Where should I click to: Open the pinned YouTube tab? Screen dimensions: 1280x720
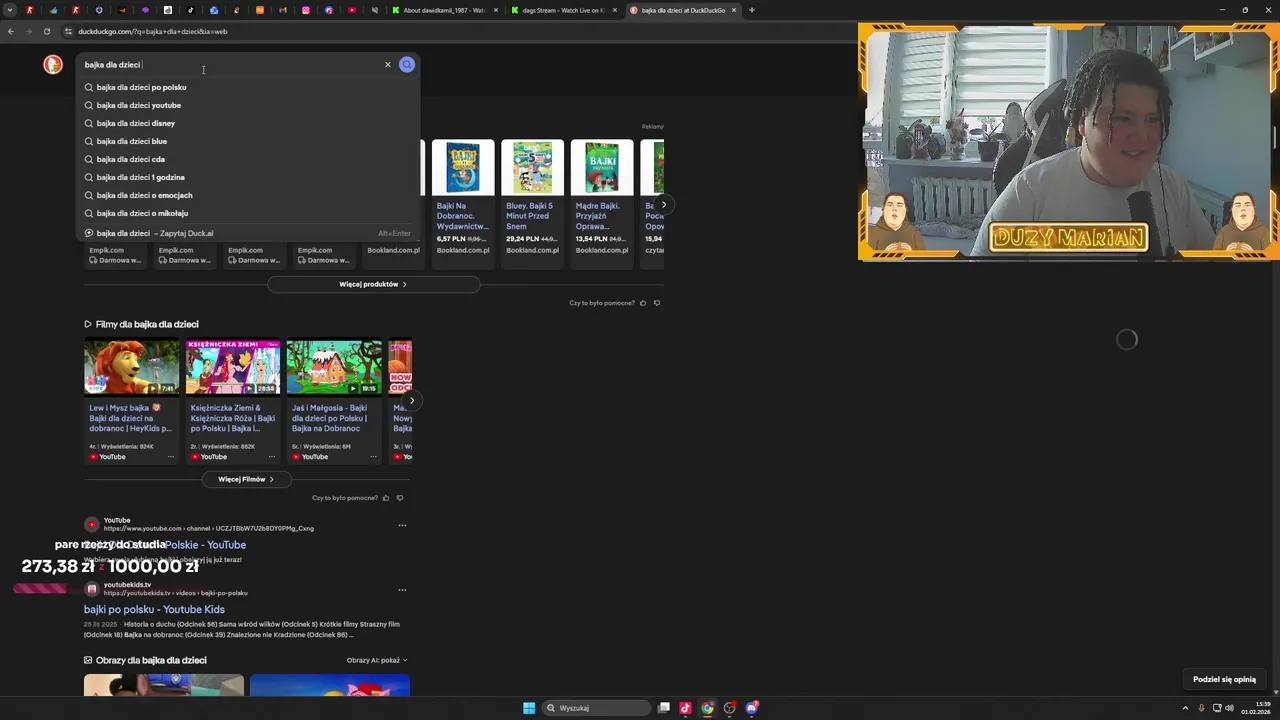352,10
